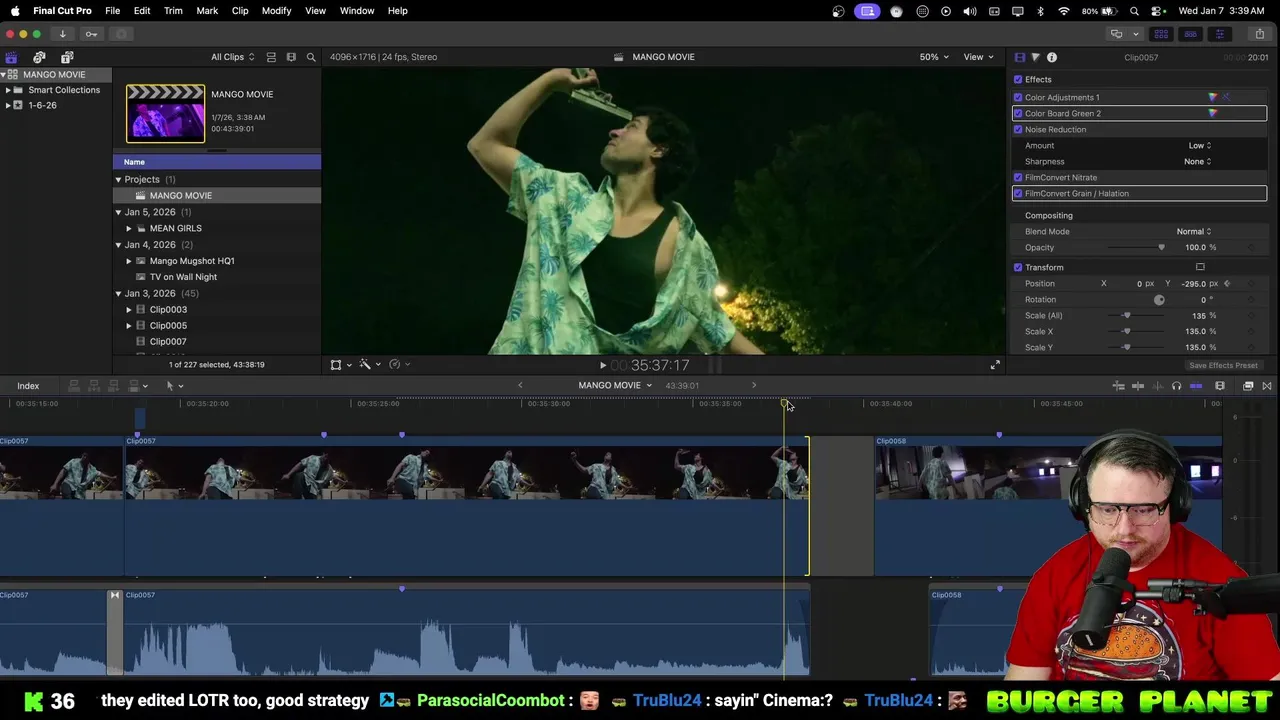The image size is (1280, 720).
Task: Open Sharpness None dropdown
Action: (1197, 161)
